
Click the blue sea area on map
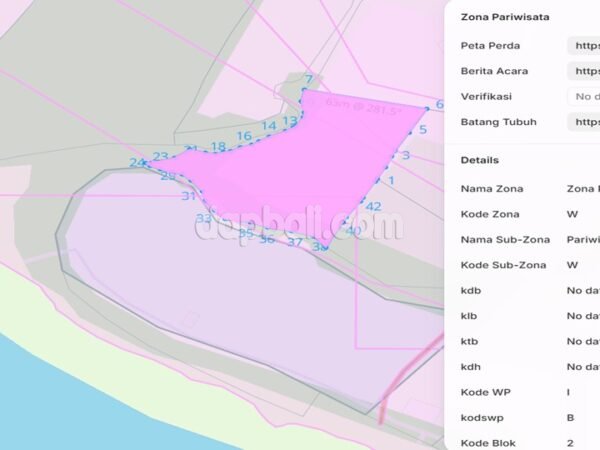pos(50,400)
